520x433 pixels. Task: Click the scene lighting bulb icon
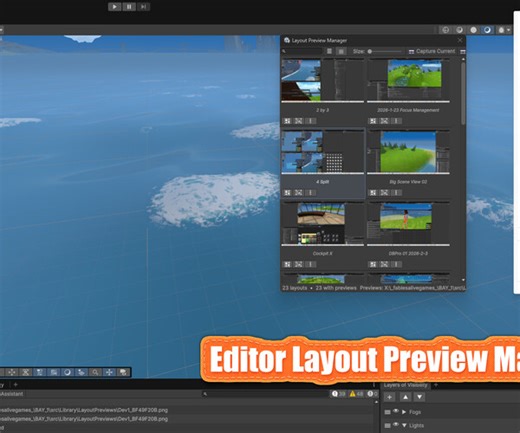pyautogui.click(x=501, y=30)
